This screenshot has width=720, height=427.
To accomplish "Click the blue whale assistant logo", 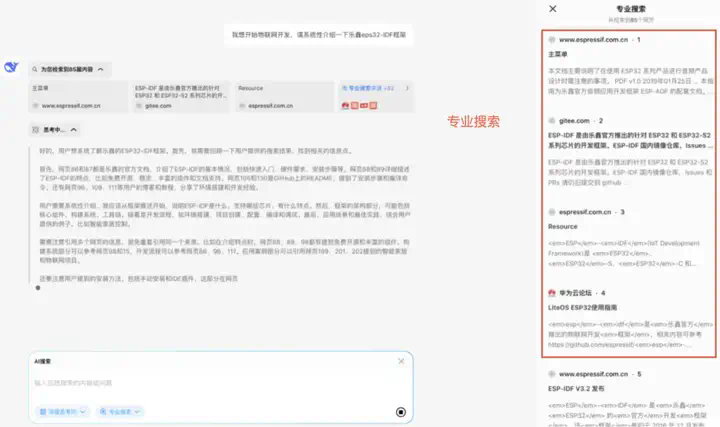I will pyautogui.click(x=11, y=67).
